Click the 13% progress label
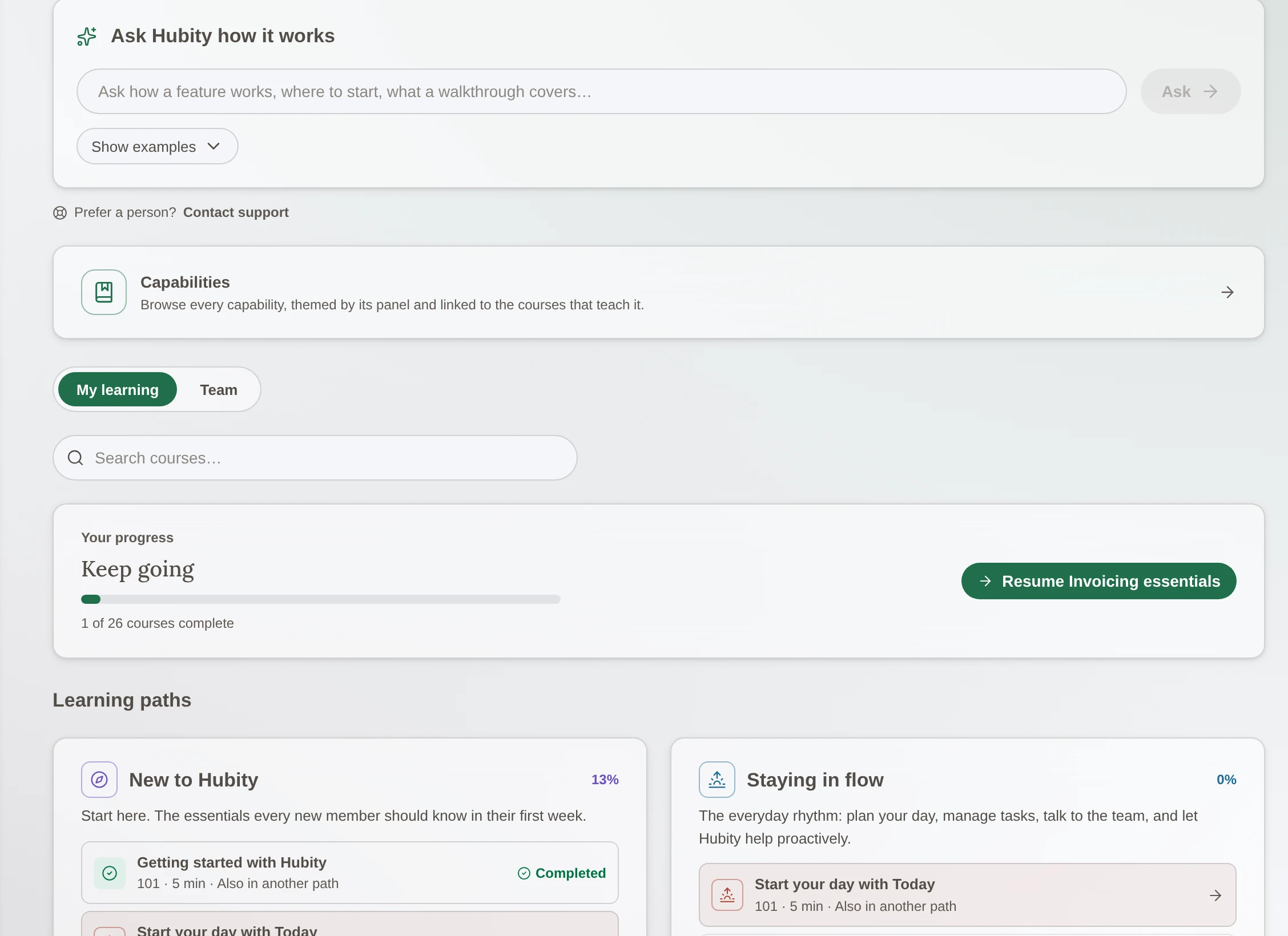The width and height of the screenshot is (1288, 936). coord(605,780)
